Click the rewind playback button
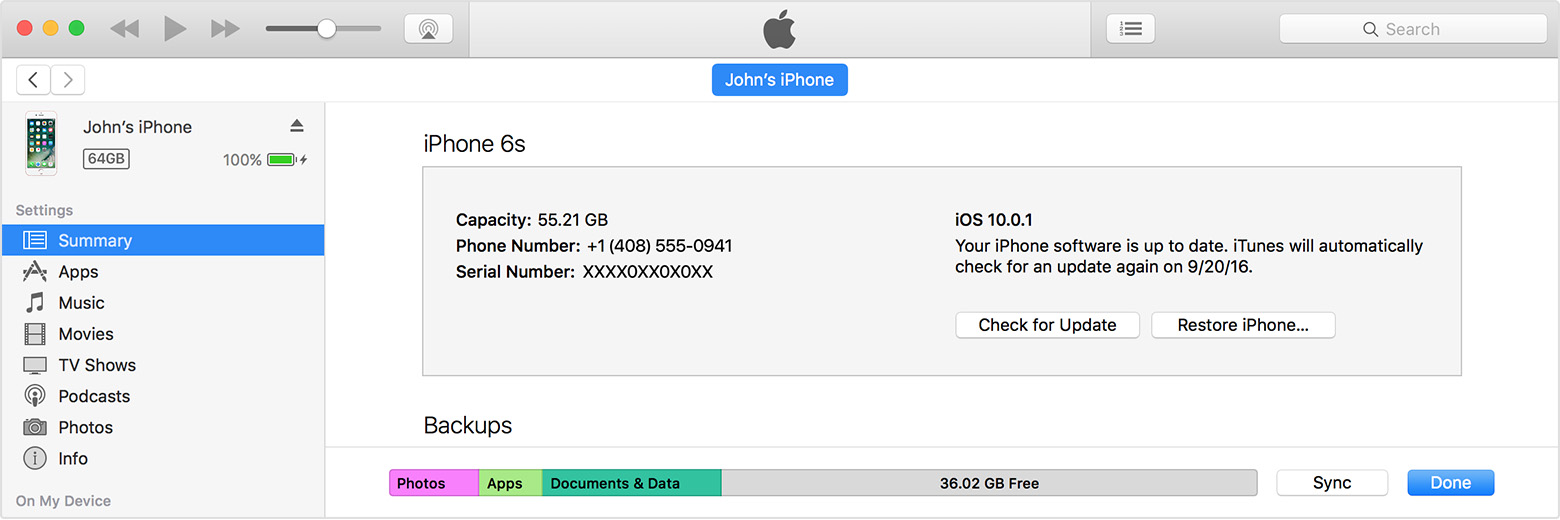This screenshot has height=520, width=1560. point(125,29)
